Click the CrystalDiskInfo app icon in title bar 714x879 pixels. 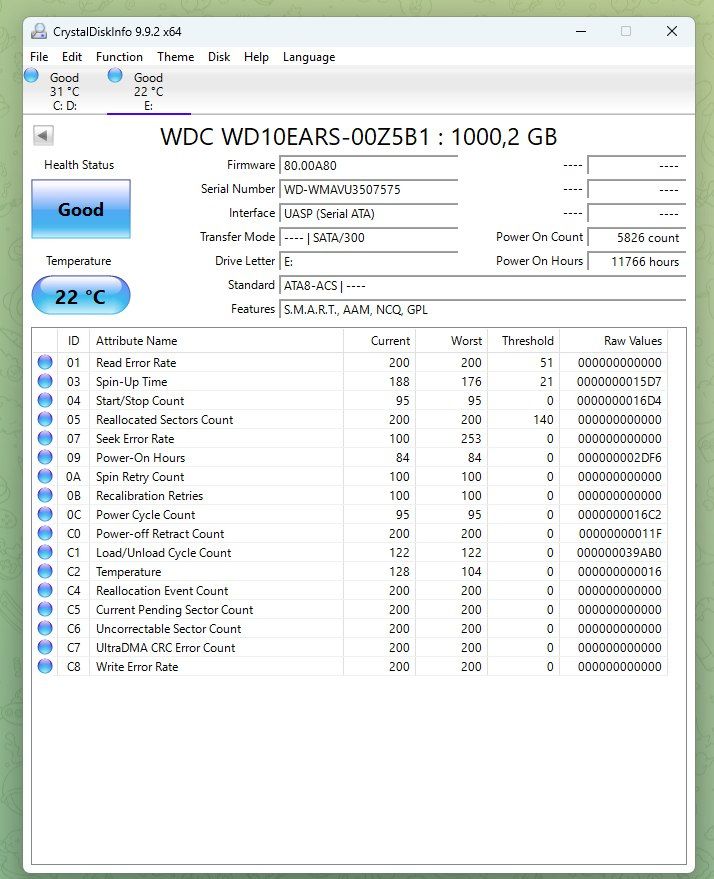tap(39, 31)
